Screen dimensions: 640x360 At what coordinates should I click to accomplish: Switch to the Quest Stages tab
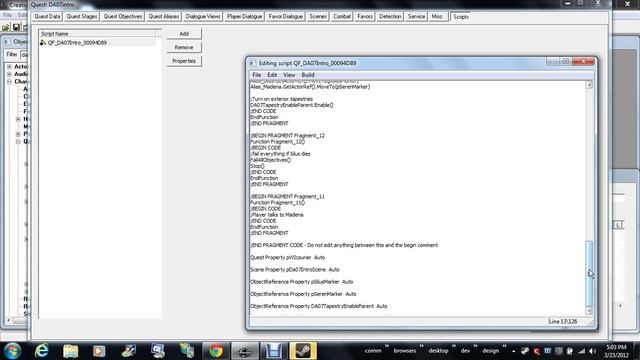(x=82, y=16)
